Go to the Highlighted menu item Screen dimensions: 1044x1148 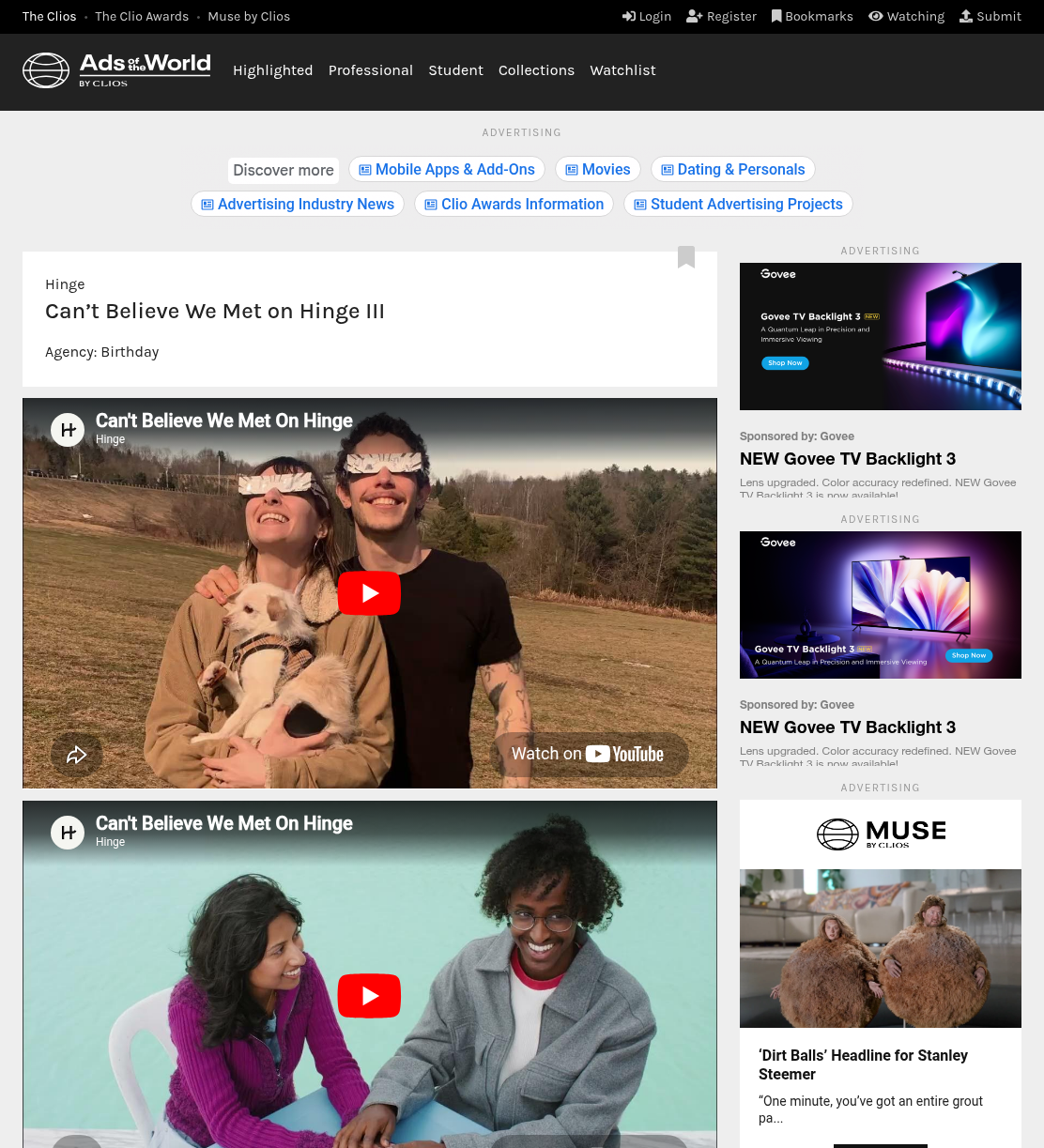point(273,70)
